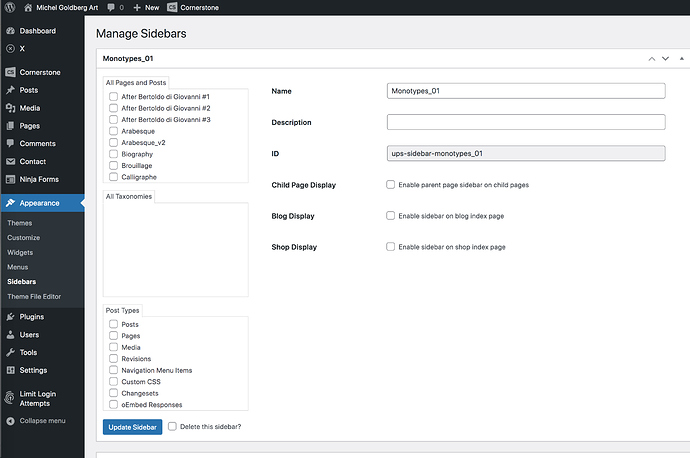Enable sidebar on shop index page

(390, 246)
